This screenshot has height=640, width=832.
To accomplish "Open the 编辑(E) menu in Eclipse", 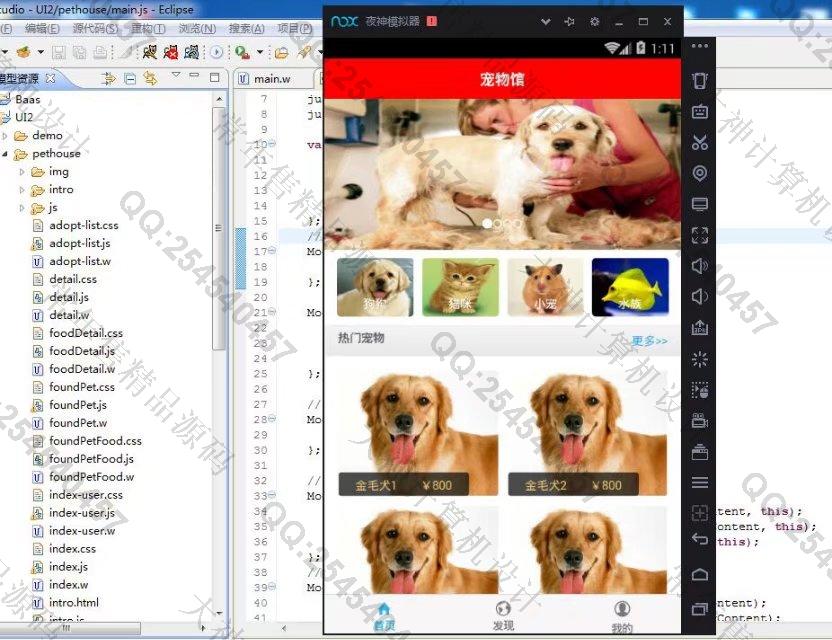I will pos(42,28).
